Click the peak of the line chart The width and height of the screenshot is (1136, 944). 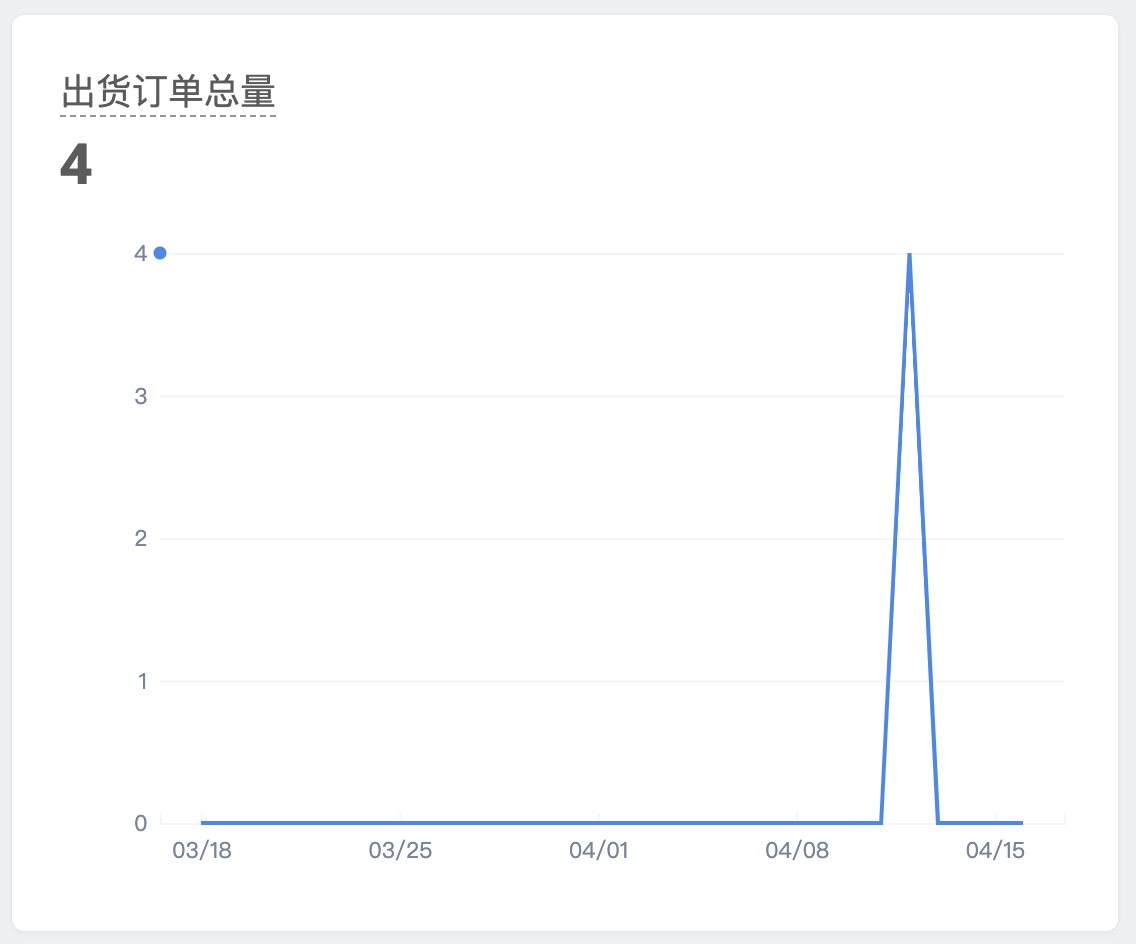click(x=909, y=254)
